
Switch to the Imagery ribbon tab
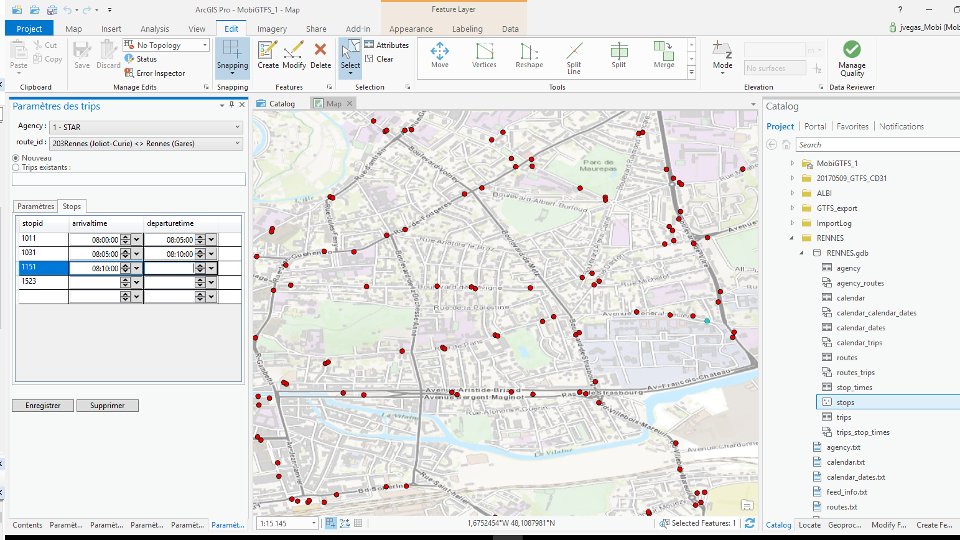pyautogui.click(x=272, y=29)
